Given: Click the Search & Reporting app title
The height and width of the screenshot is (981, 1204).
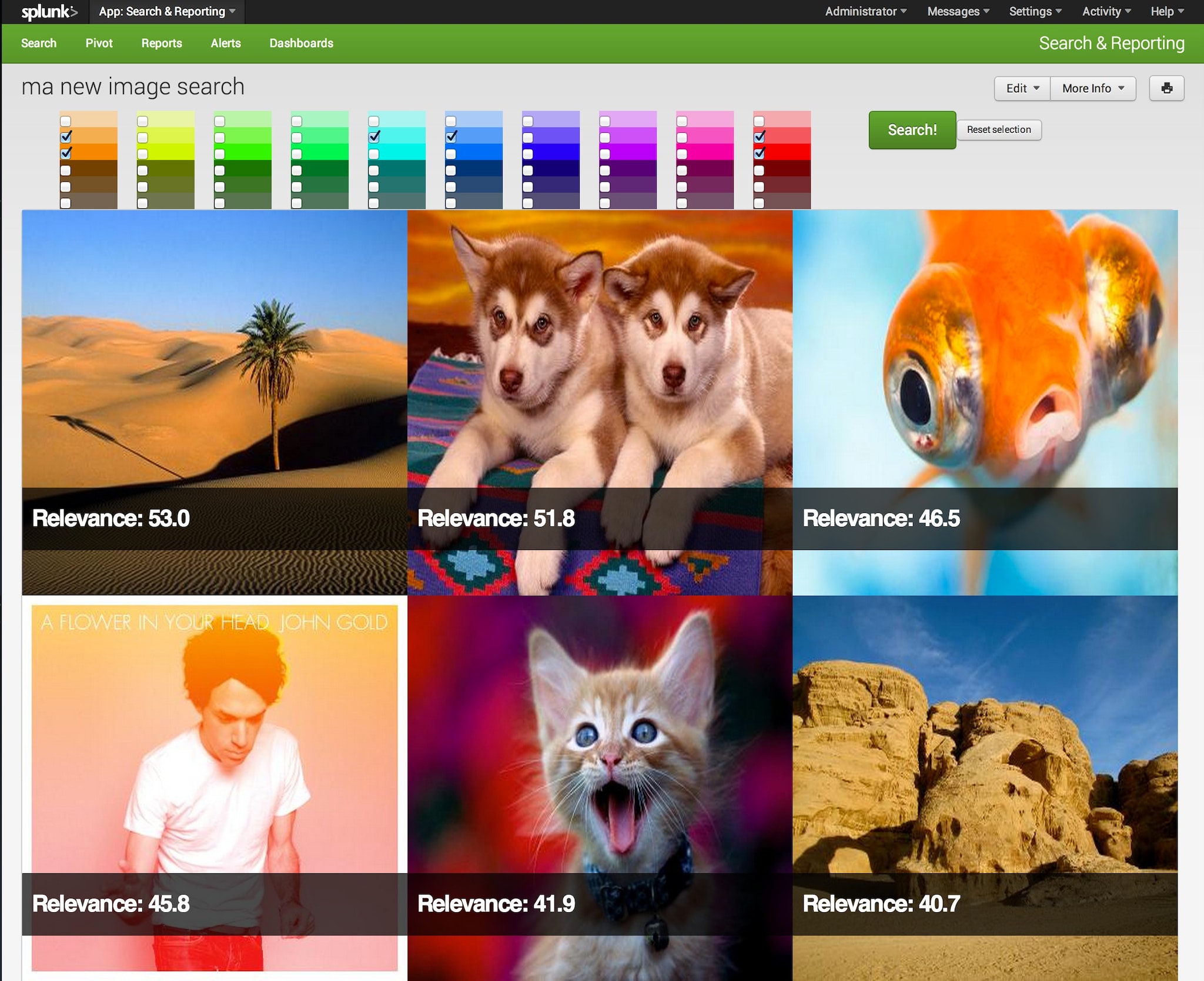Looking at the screenshot, I should click(x=1111, y=43).
